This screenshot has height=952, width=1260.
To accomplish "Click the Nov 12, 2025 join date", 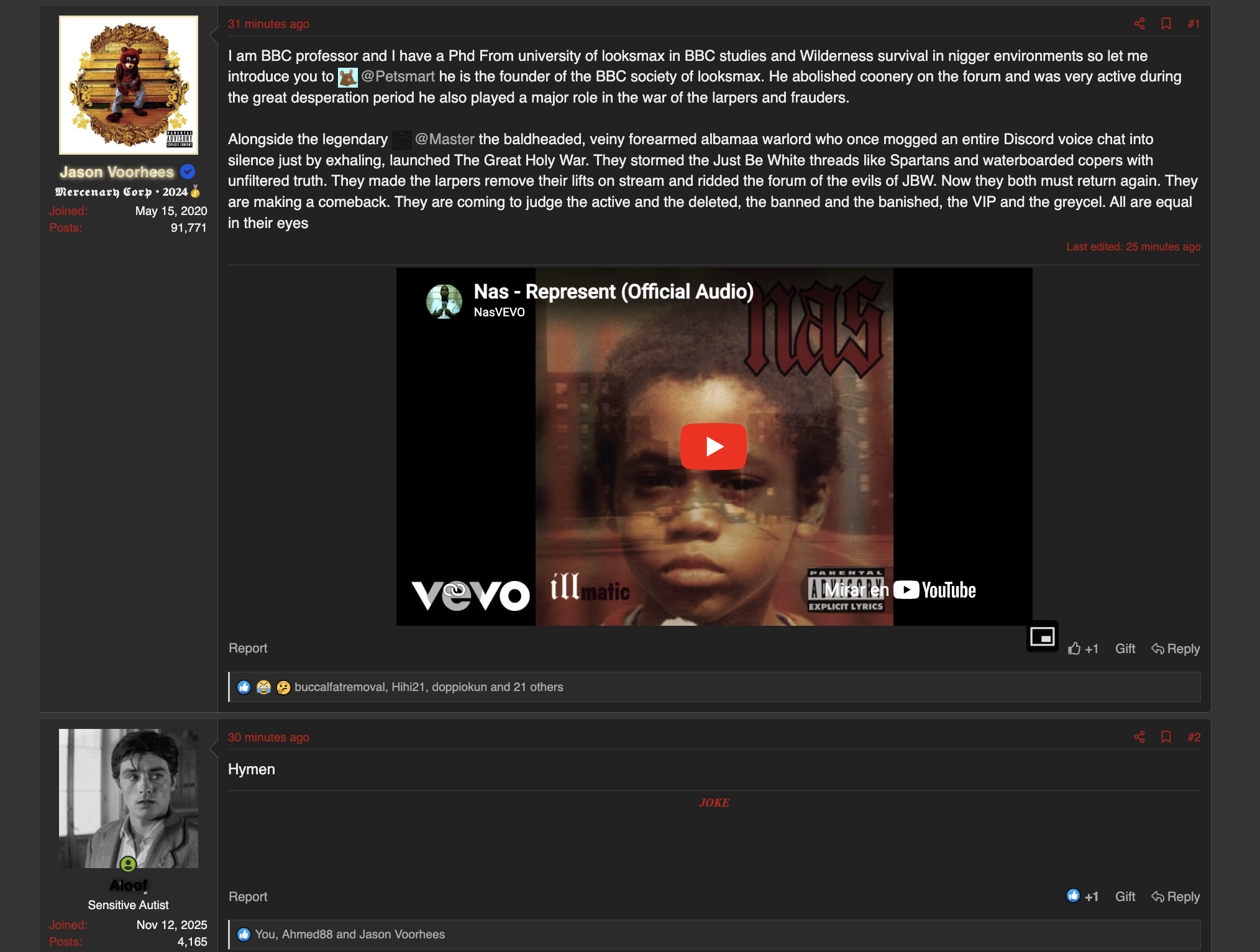I will pyautogui.click(x=171, y=925).
